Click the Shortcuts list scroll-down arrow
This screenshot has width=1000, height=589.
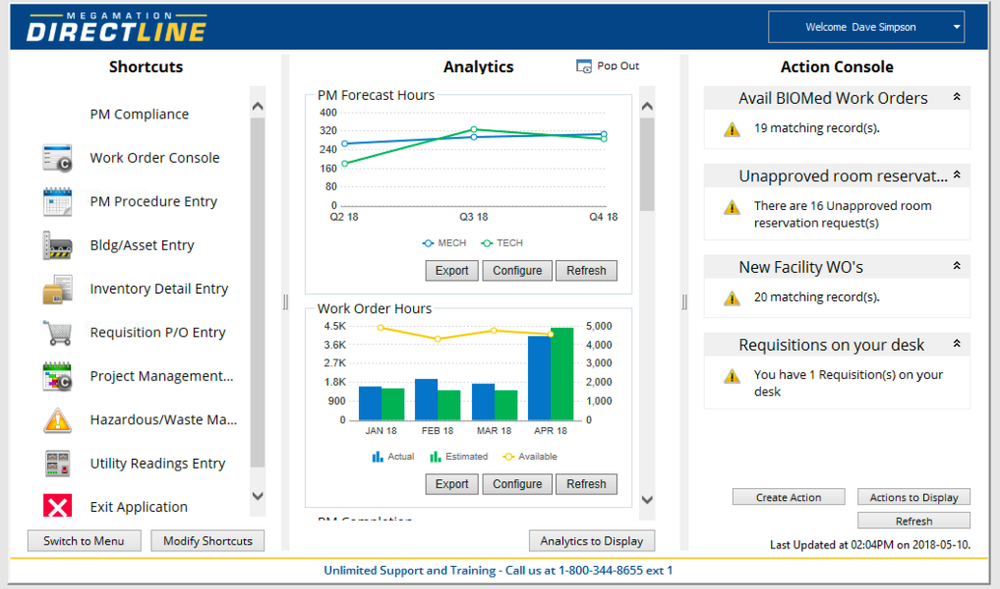tap(258, 496)
